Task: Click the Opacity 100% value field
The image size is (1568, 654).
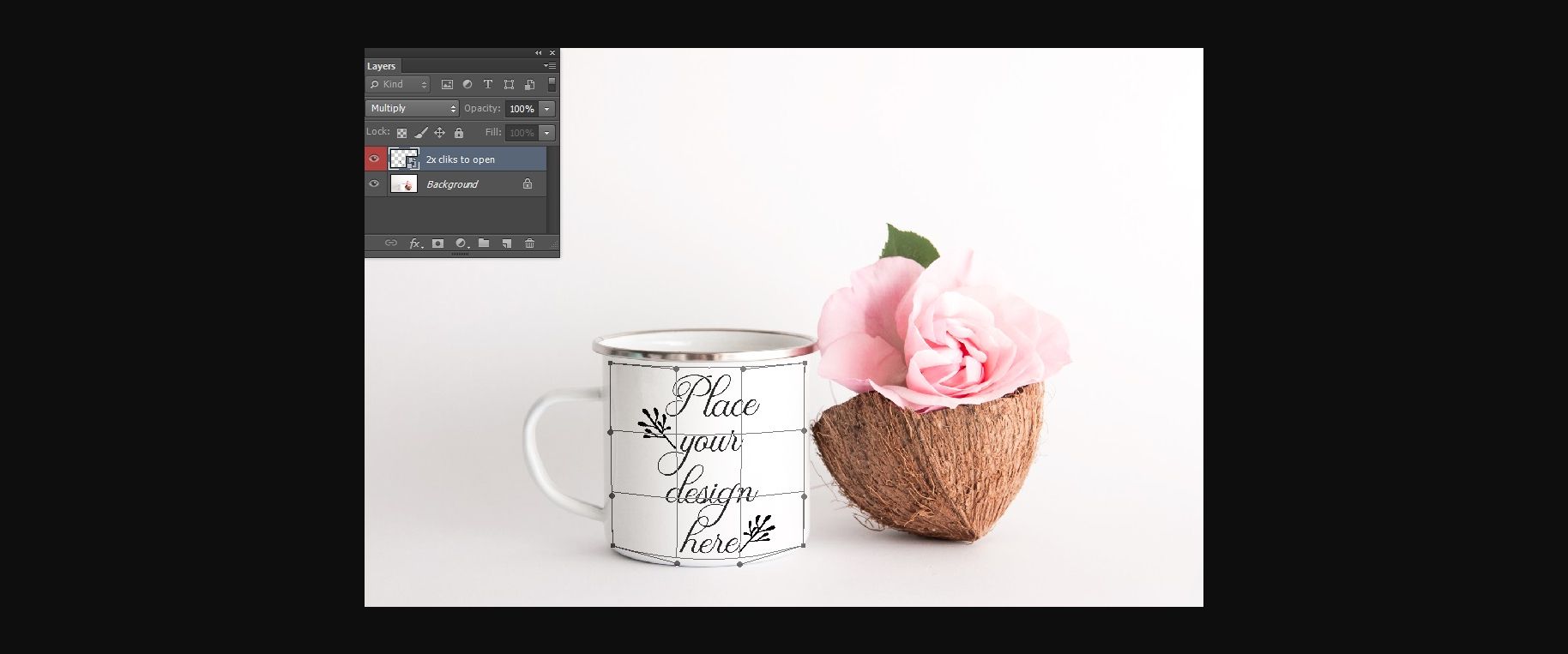Action: [x=522, y=109]
